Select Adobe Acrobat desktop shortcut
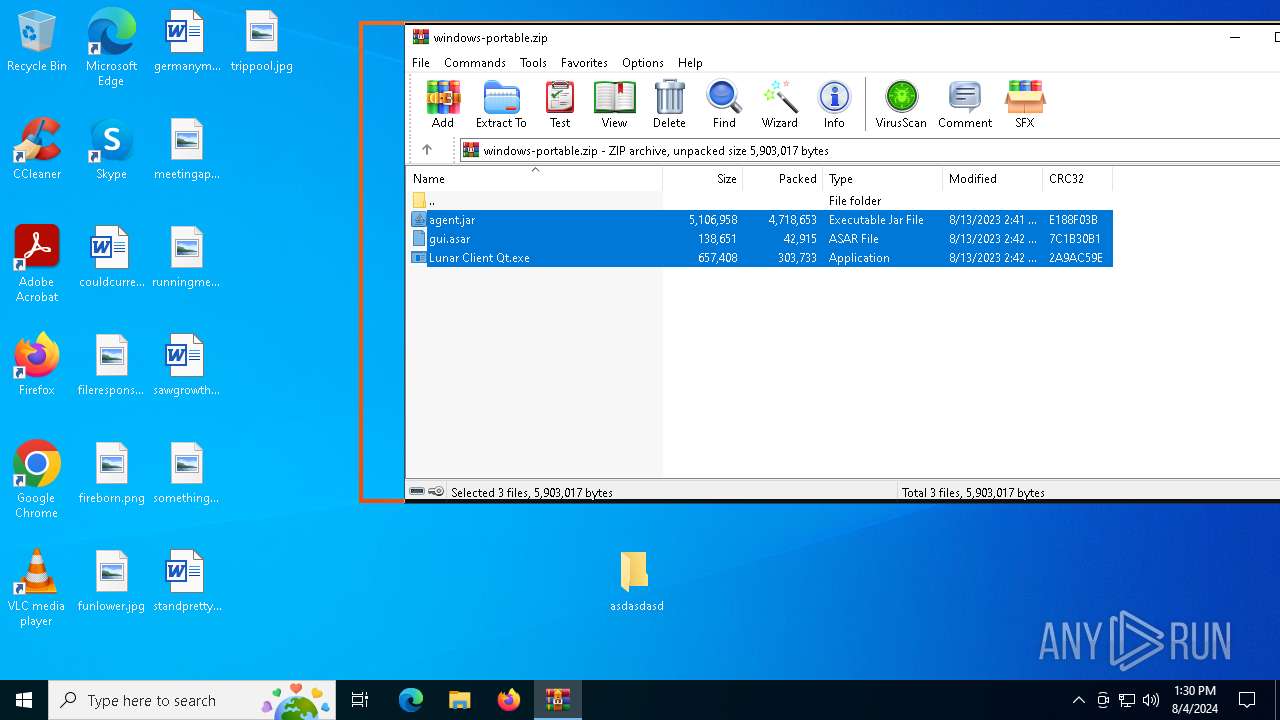This screenshot has width=1280, height=720. coord(37,264)
